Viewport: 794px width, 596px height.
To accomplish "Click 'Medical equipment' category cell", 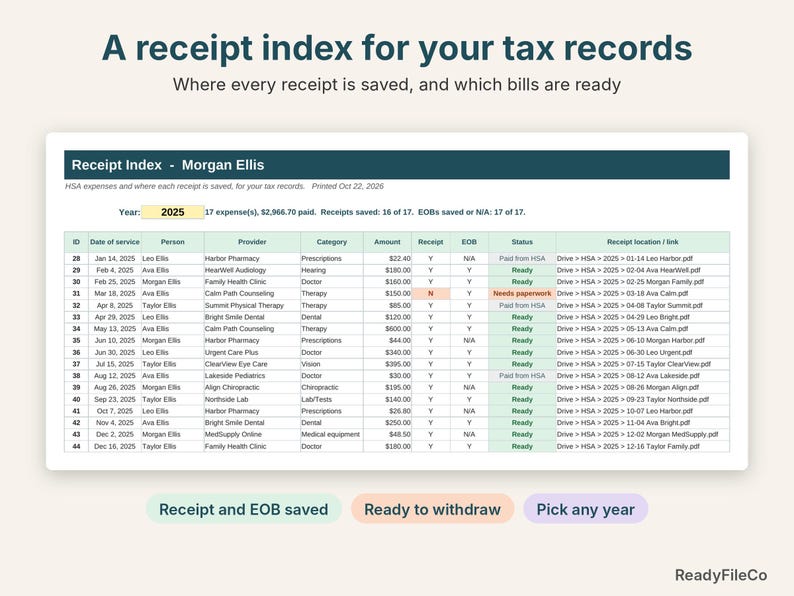I will 332,435.
